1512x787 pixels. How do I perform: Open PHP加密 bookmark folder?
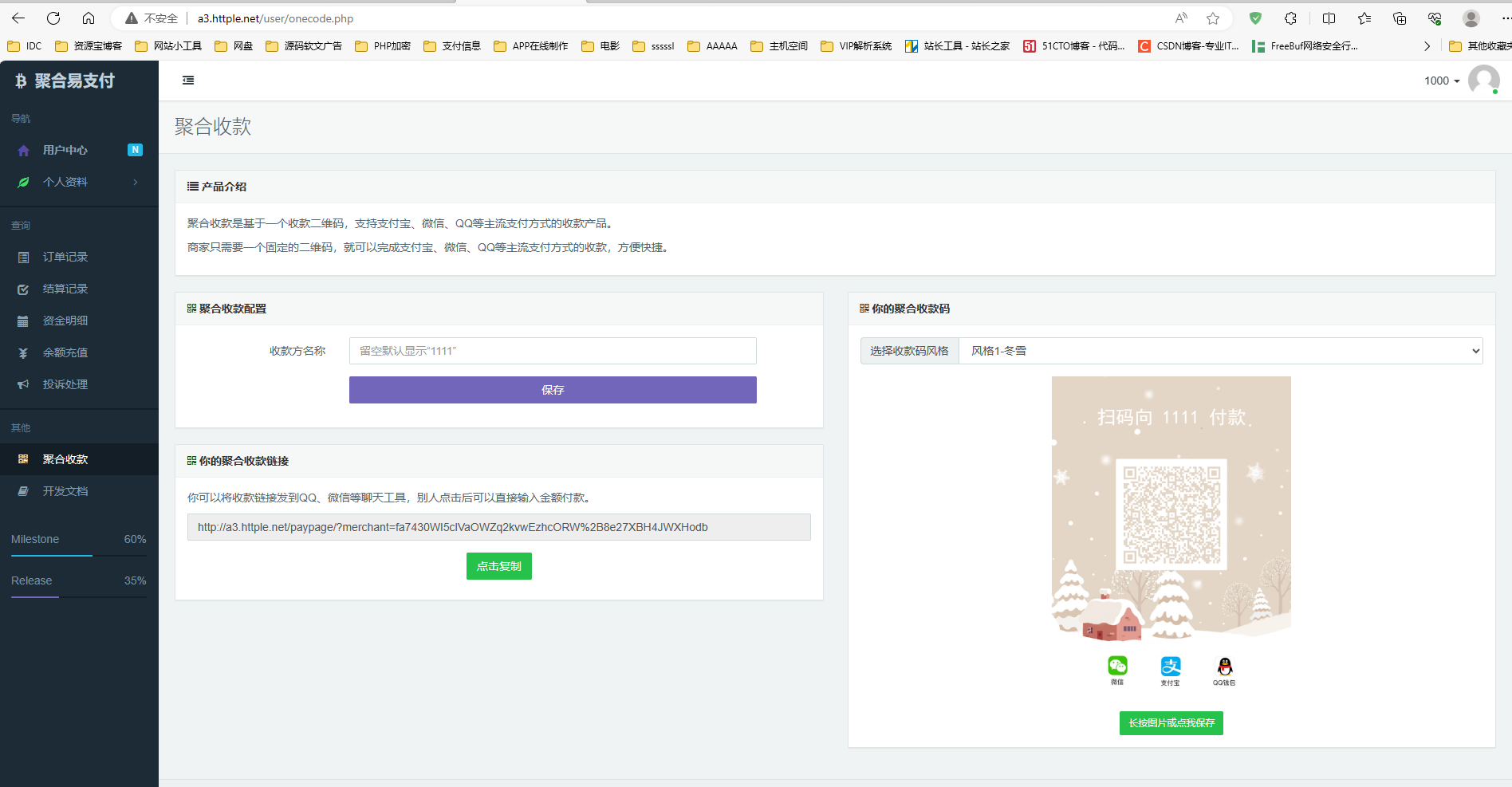pos(383,46)
